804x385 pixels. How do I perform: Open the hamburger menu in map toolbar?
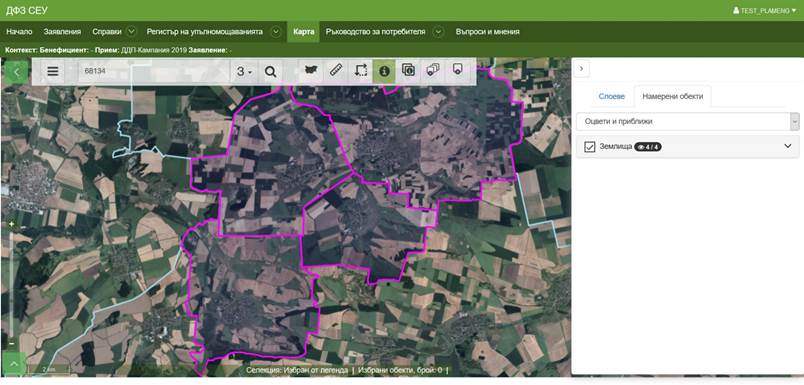tap(53, 71)
